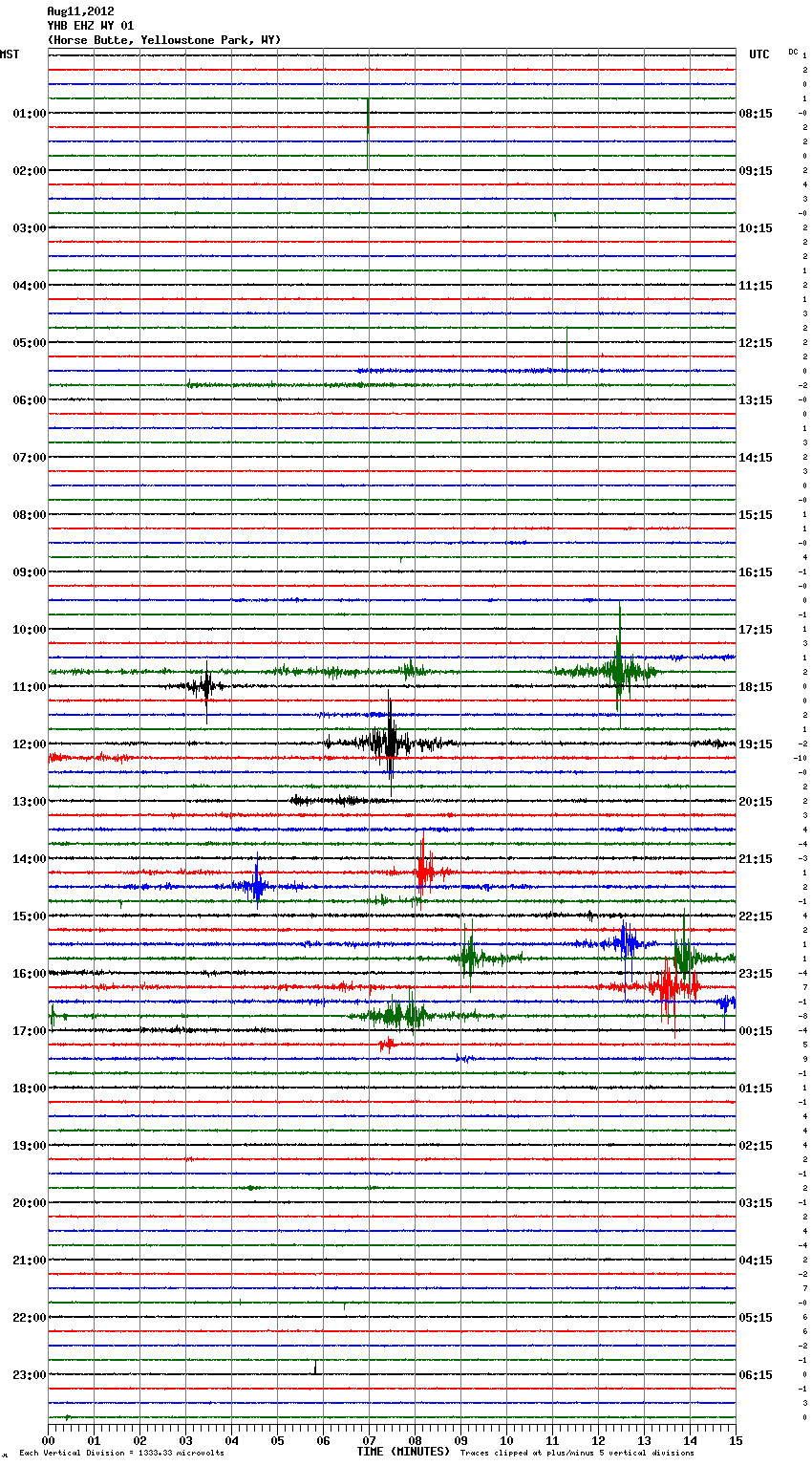Click minute axis tick label '05'
812x1466 pixels.
coord(277,1440)
